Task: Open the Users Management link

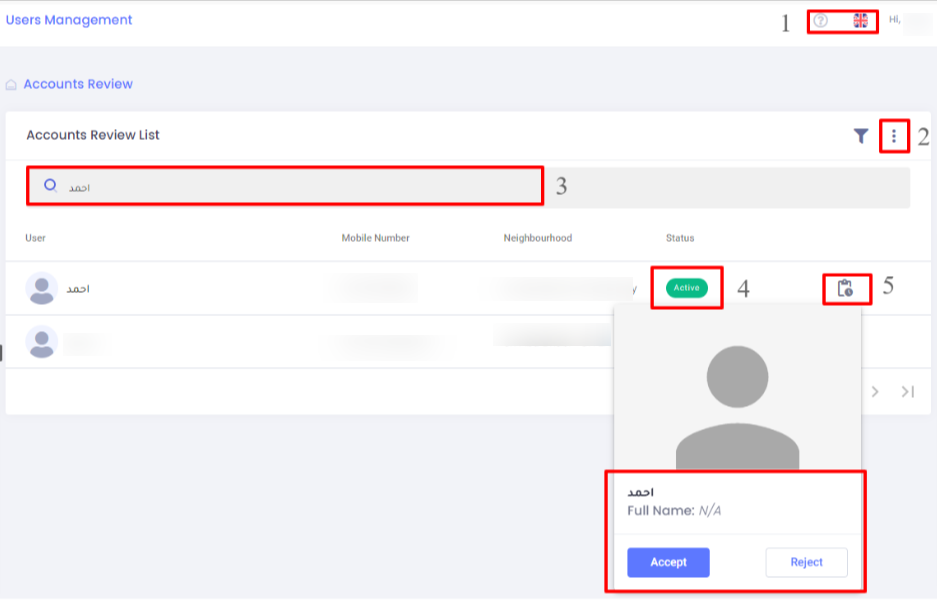Action: click(x=69, y=20)
